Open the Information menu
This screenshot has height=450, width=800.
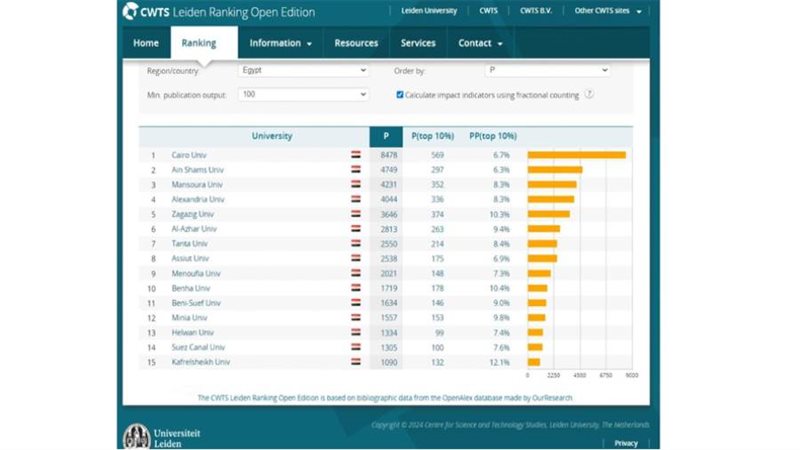click(x=280, y=43)
